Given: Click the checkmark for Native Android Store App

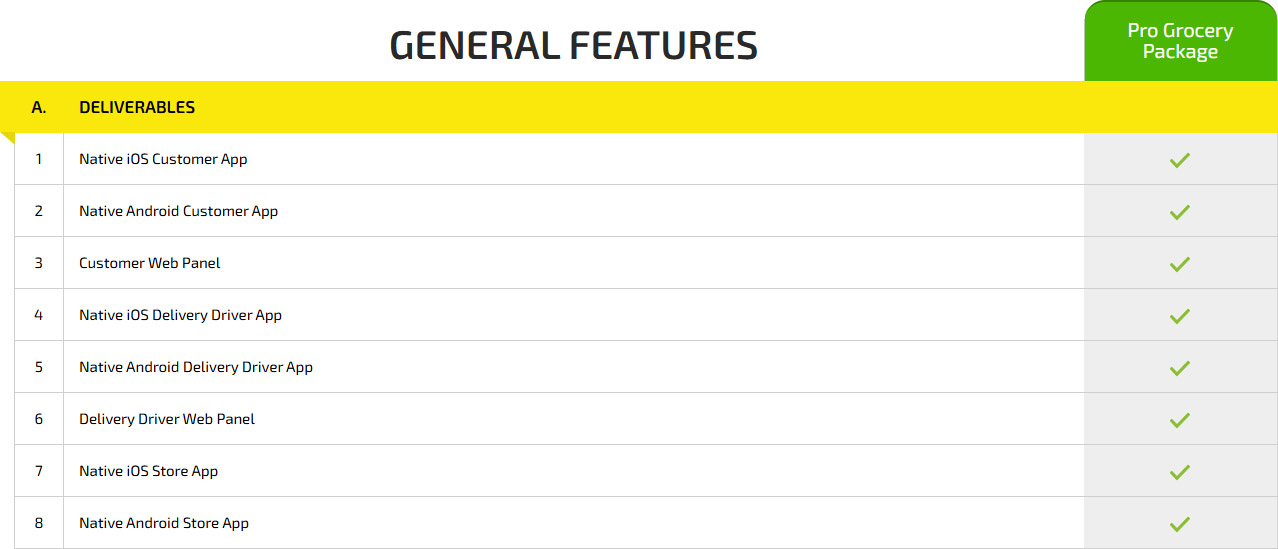Looking at the screenshot, I should (1180, 524).
